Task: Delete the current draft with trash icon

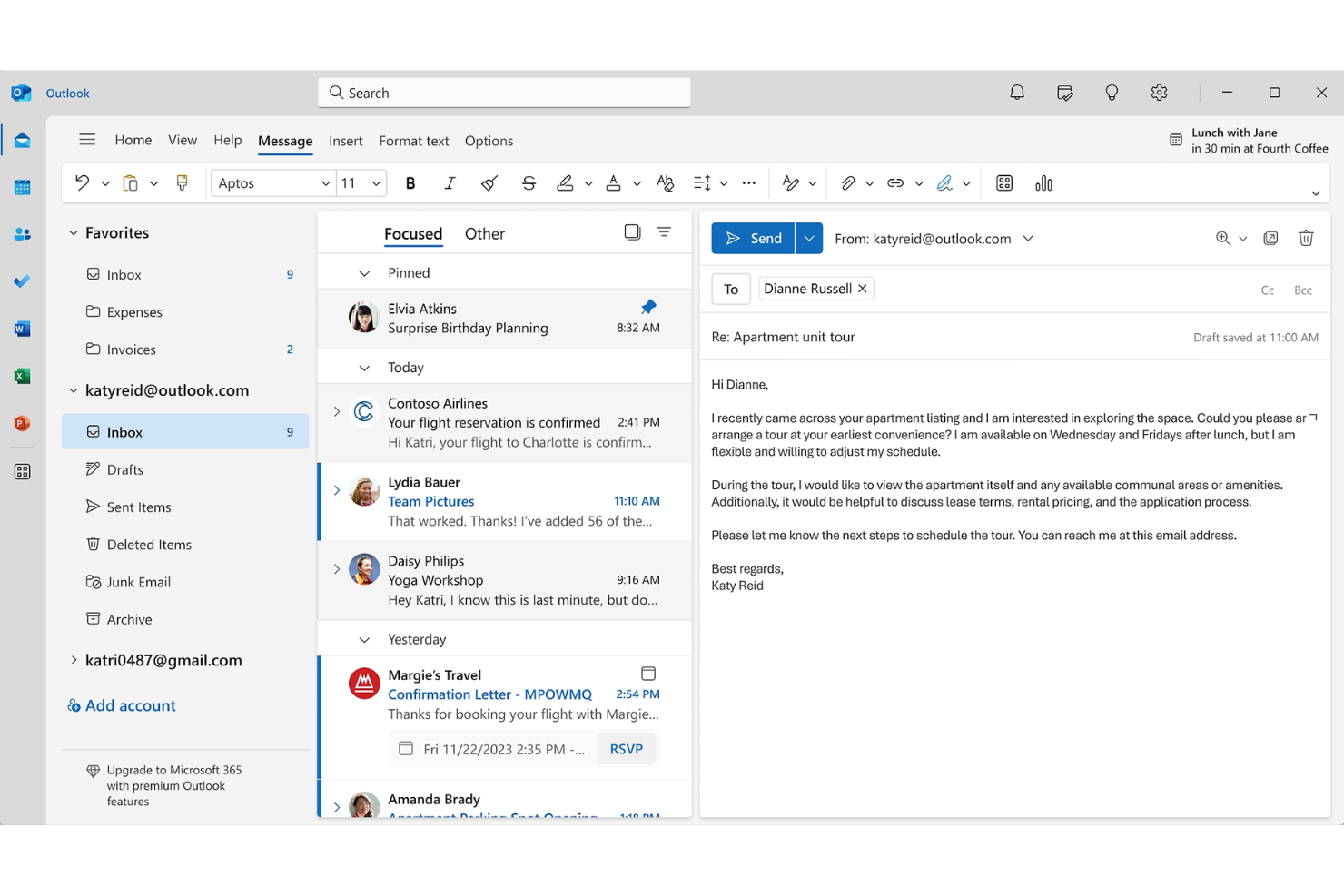Action: (x=1306, y=238)
